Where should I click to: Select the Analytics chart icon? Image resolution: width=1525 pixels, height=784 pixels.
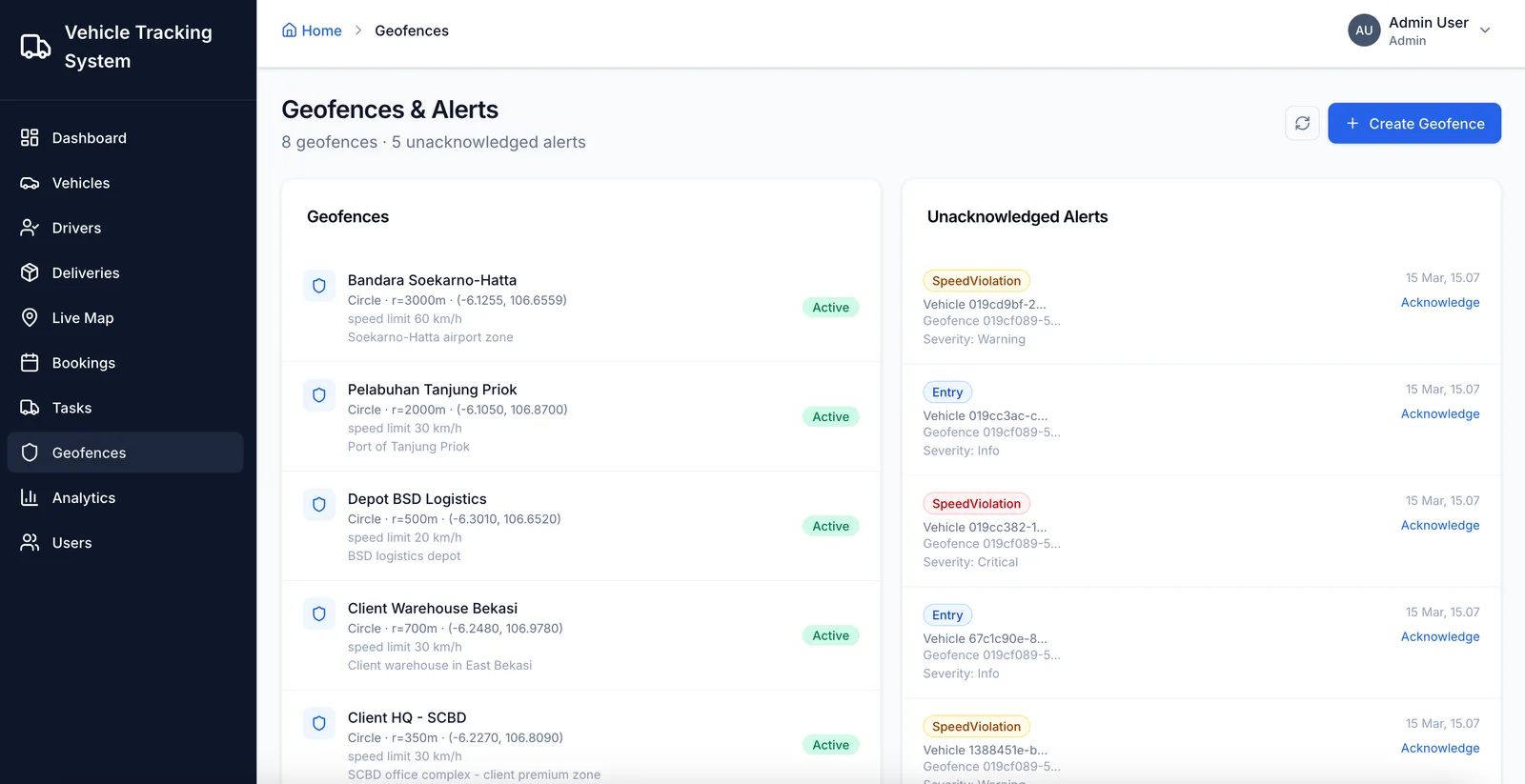[x=30, y=498]
